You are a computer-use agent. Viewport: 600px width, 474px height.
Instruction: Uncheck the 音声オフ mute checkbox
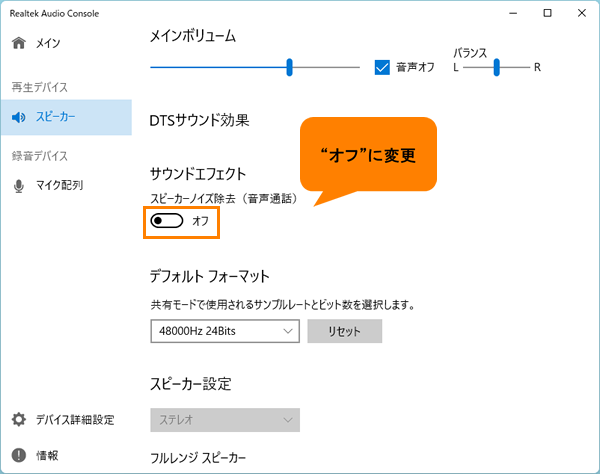click(382, 67)
